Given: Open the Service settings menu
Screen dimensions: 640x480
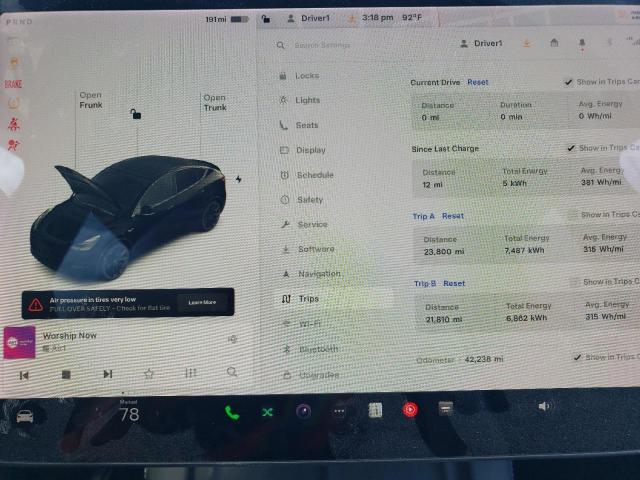Looking at the screenshot, I should 305,224.
